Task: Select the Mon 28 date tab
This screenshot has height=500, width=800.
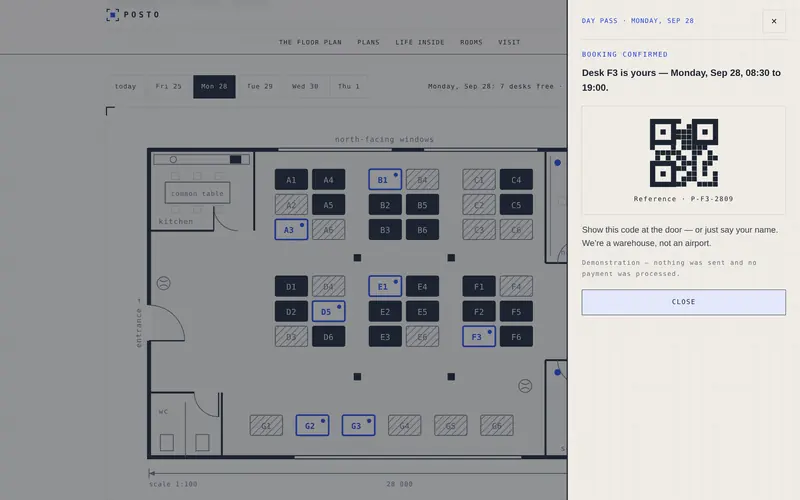Action: tap(214, 87)
